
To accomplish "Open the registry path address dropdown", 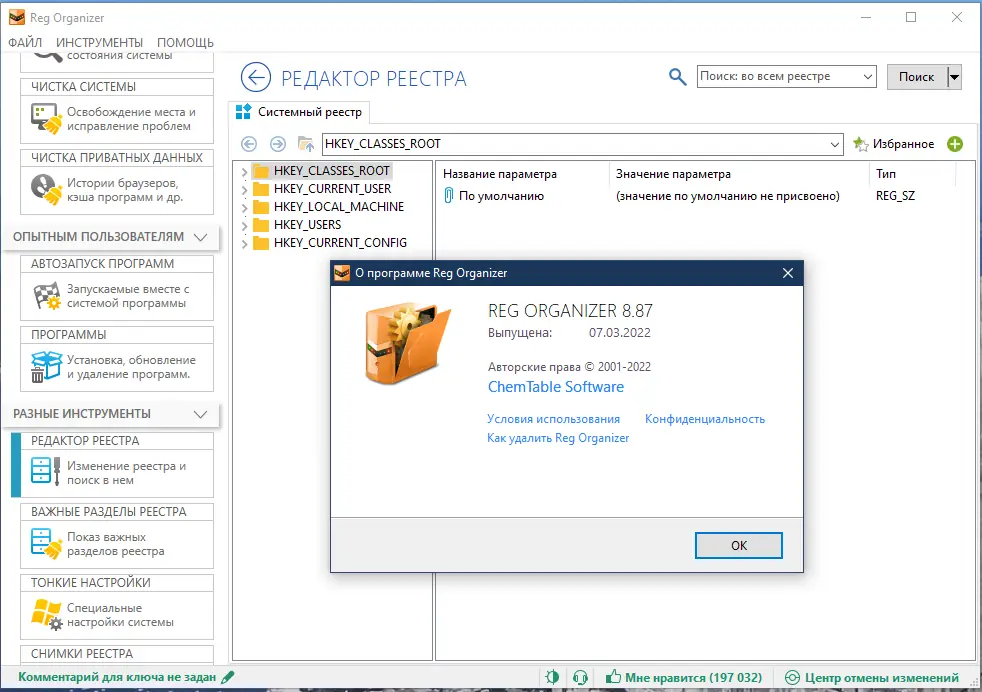I will coord(835,143).
